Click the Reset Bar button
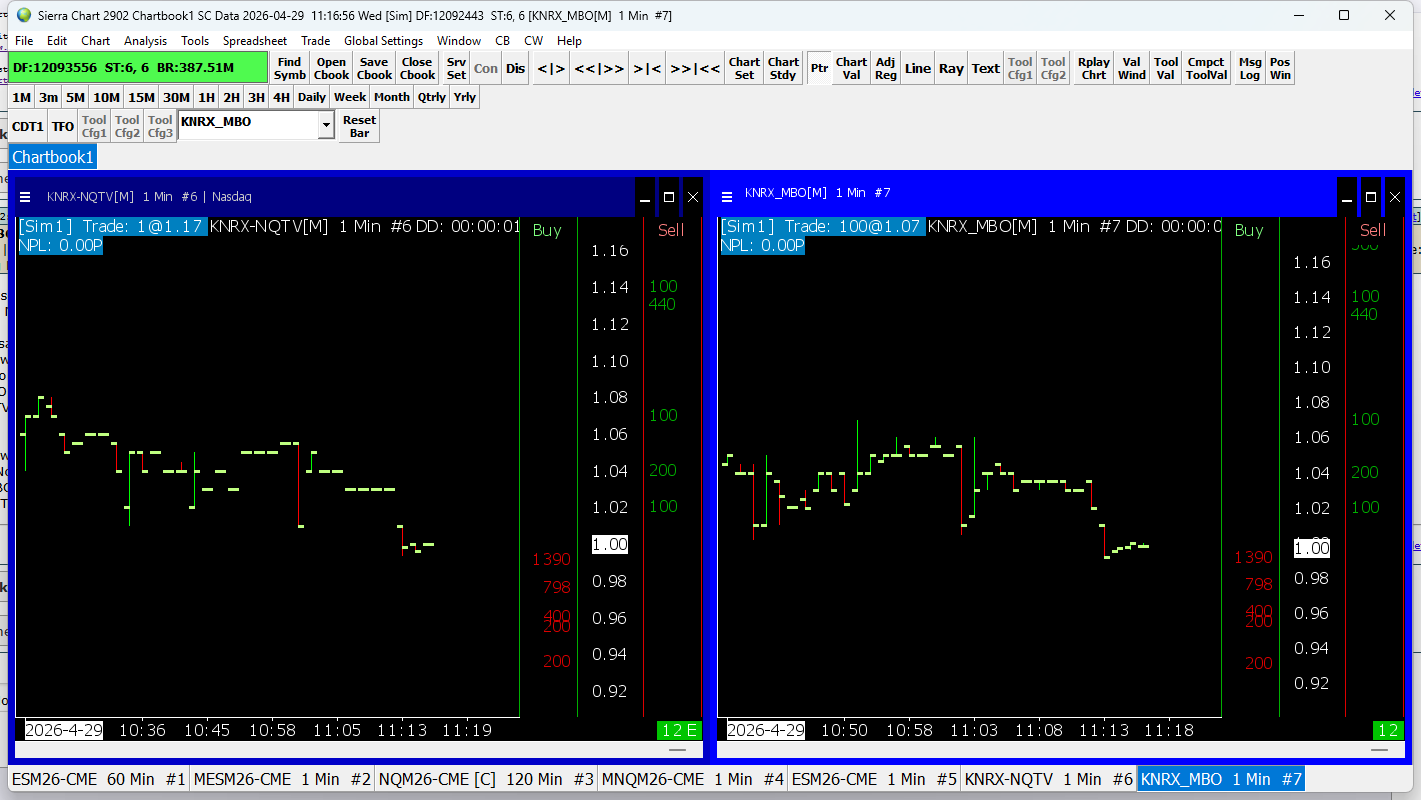 point(359,126)
